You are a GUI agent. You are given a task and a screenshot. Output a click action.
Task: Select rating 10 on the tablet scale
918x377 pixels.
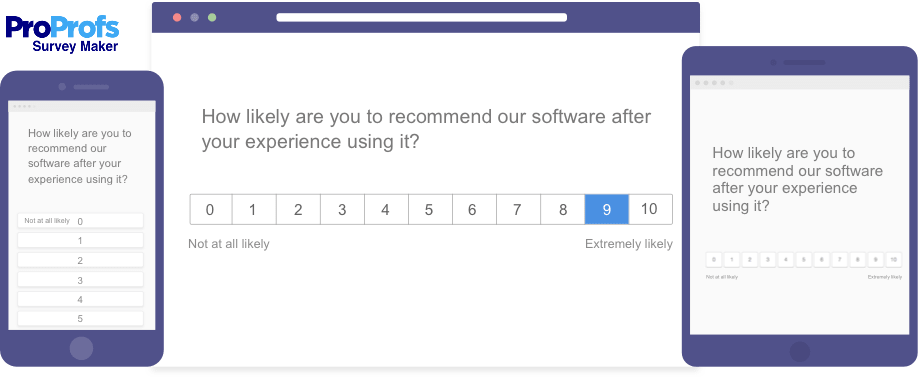(x=893, y=260)
